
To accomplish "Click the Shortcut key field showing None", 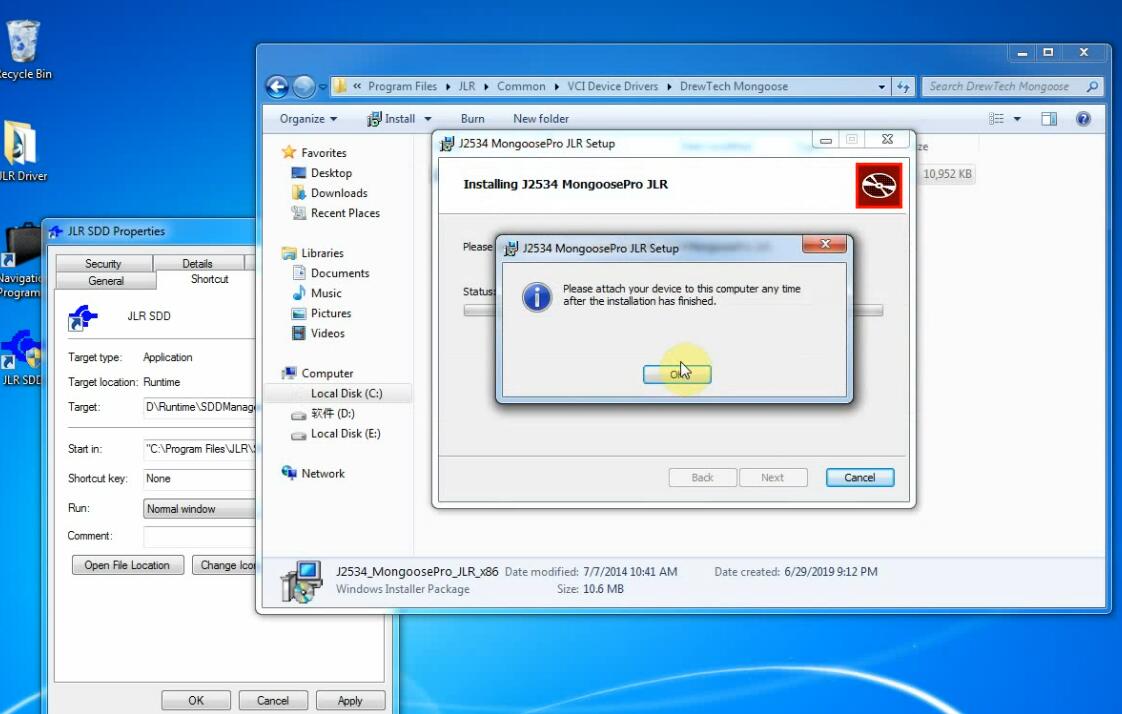I will coord(200,479).
